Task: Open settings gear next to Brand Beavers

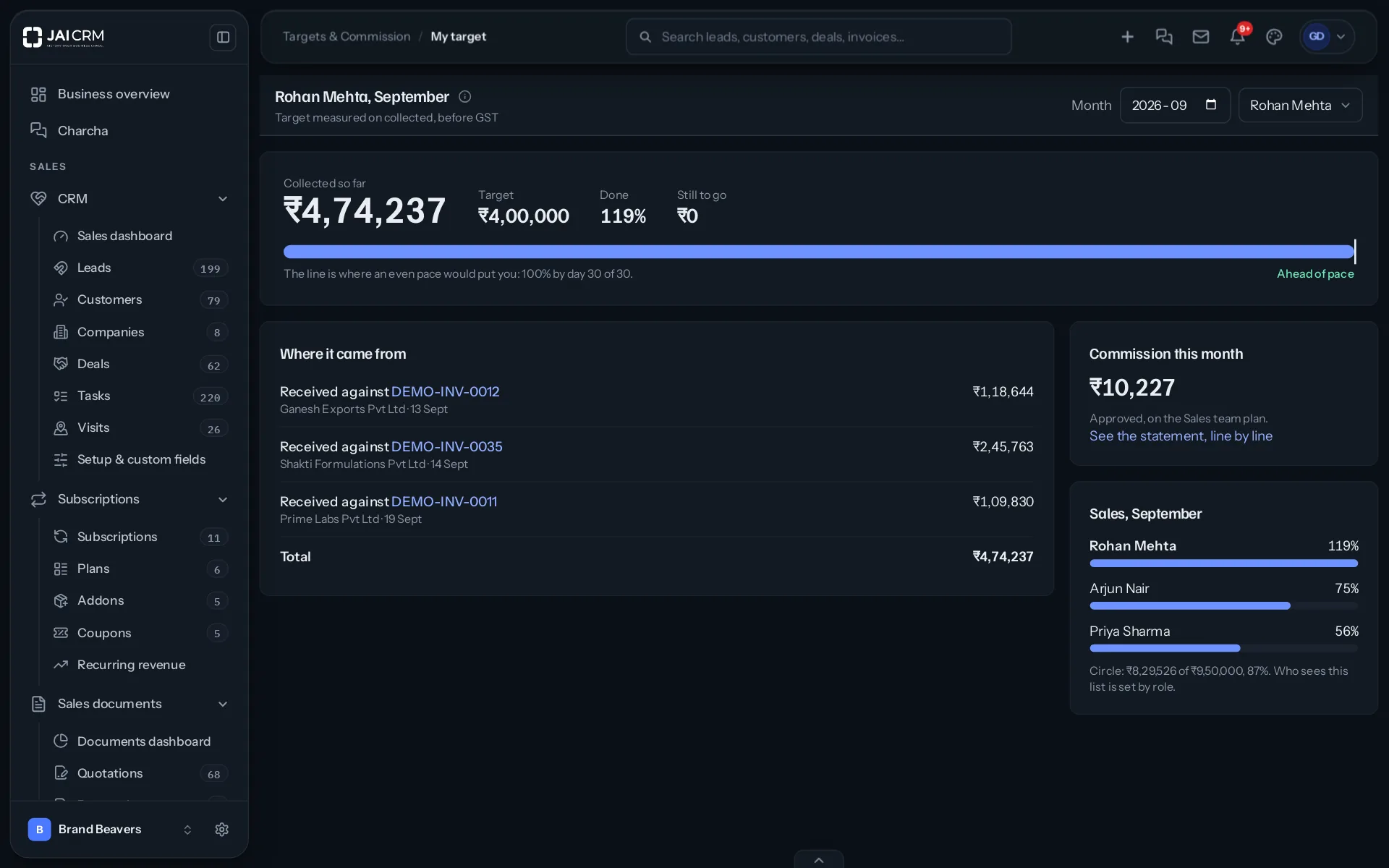Action: click(222, 830)
